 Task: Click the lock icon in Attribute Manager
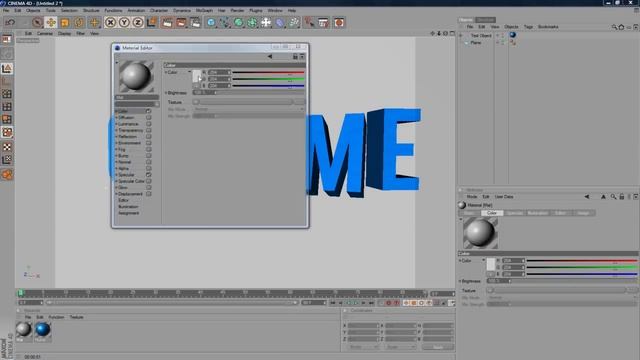coord(622,197)
